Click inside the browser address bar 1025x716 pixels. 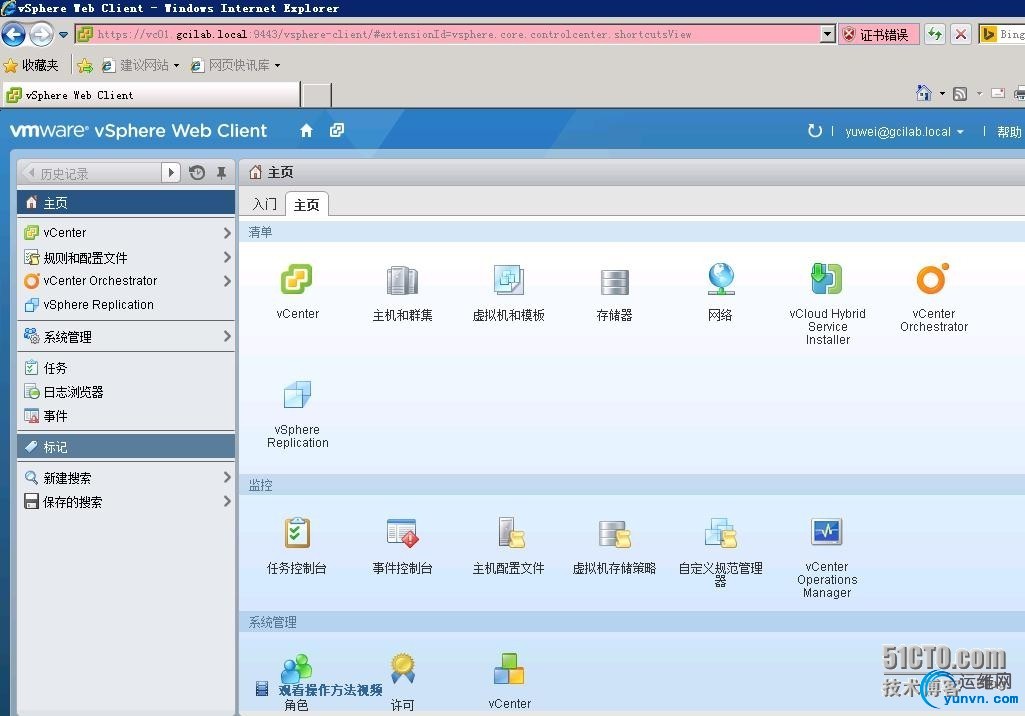[448, 34]
